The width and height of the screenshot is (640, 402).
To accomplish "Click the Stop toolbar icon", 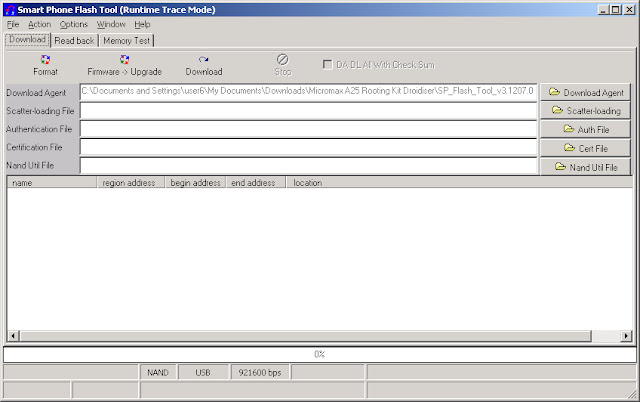I will [x=282, y=60].
